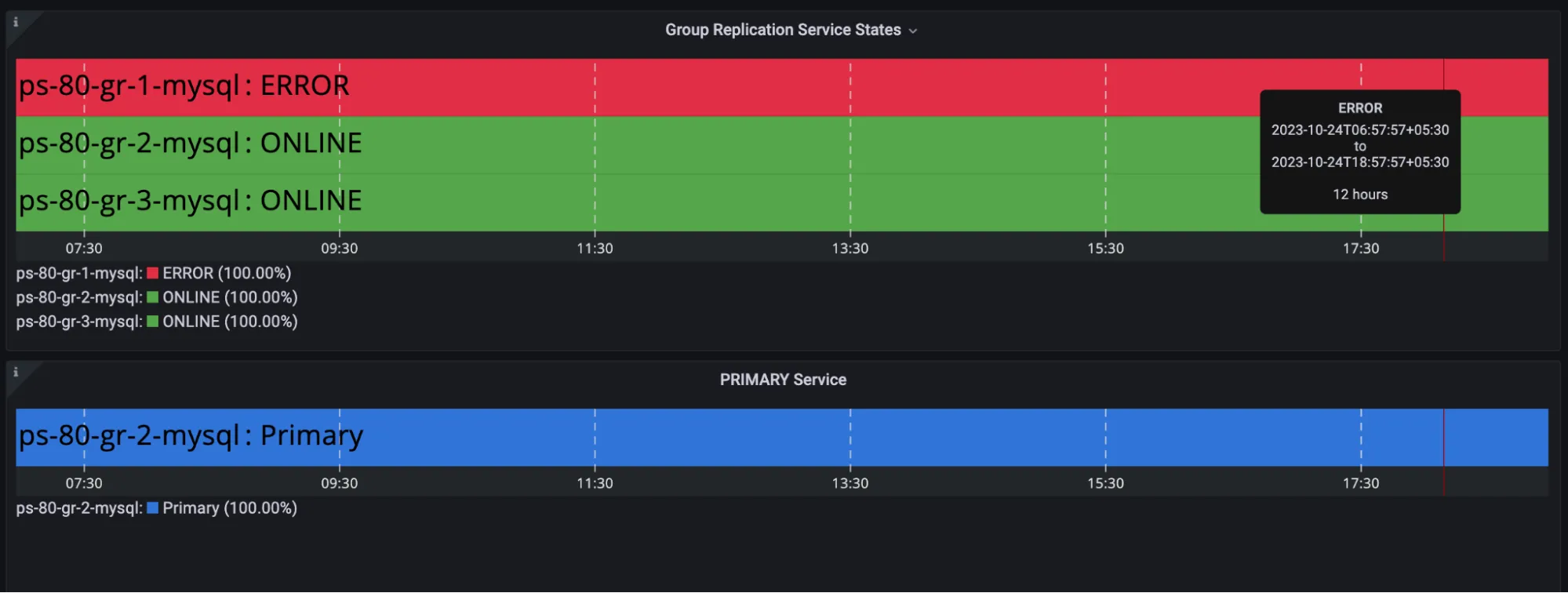Select the ps-80-gr-2-mysql Primary legend entry
The image size is (1568, 593).
[x=157, y=508]
